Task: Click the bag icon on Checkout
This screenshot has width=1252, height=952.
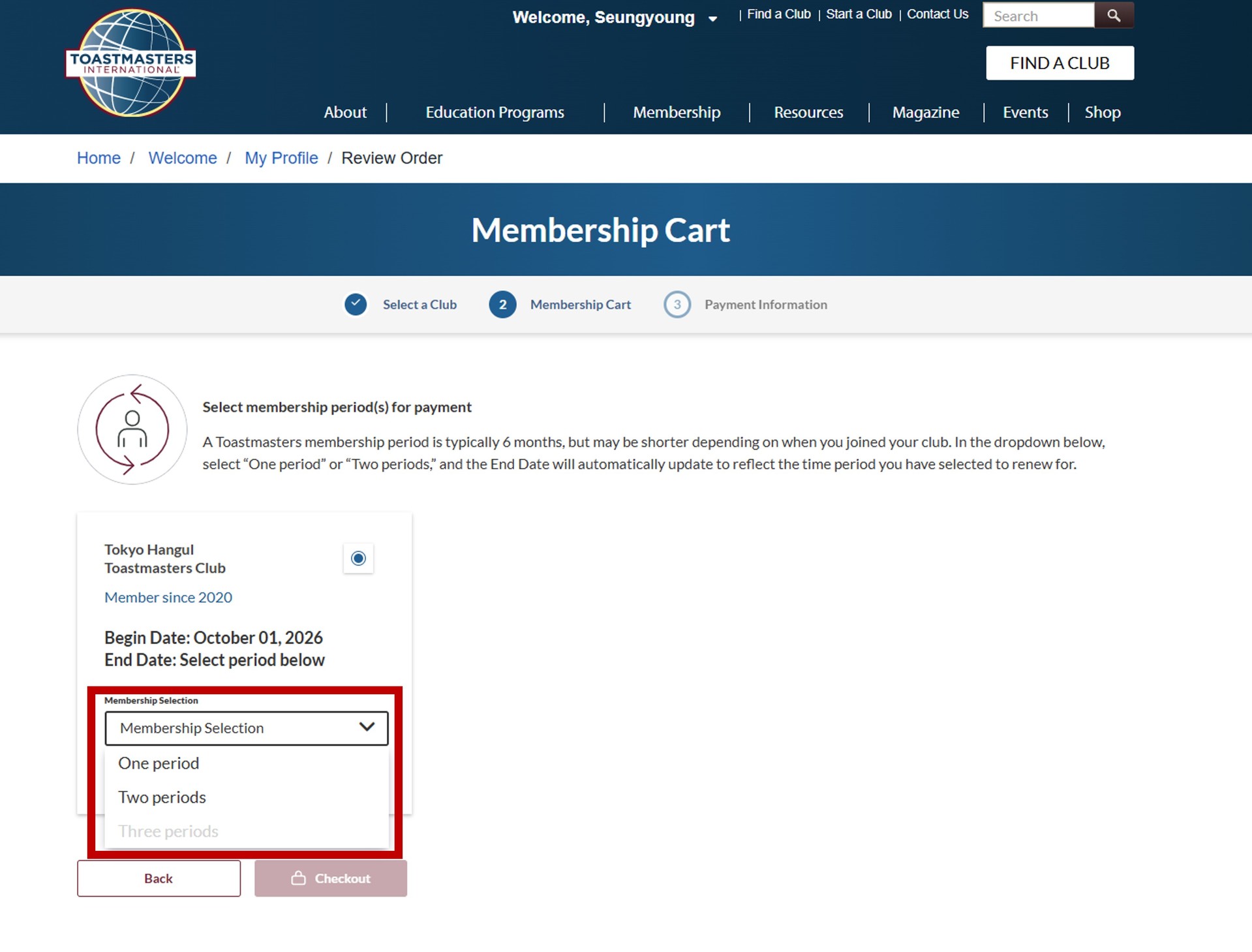Action: pyautogui.click(x=298, y=878)
